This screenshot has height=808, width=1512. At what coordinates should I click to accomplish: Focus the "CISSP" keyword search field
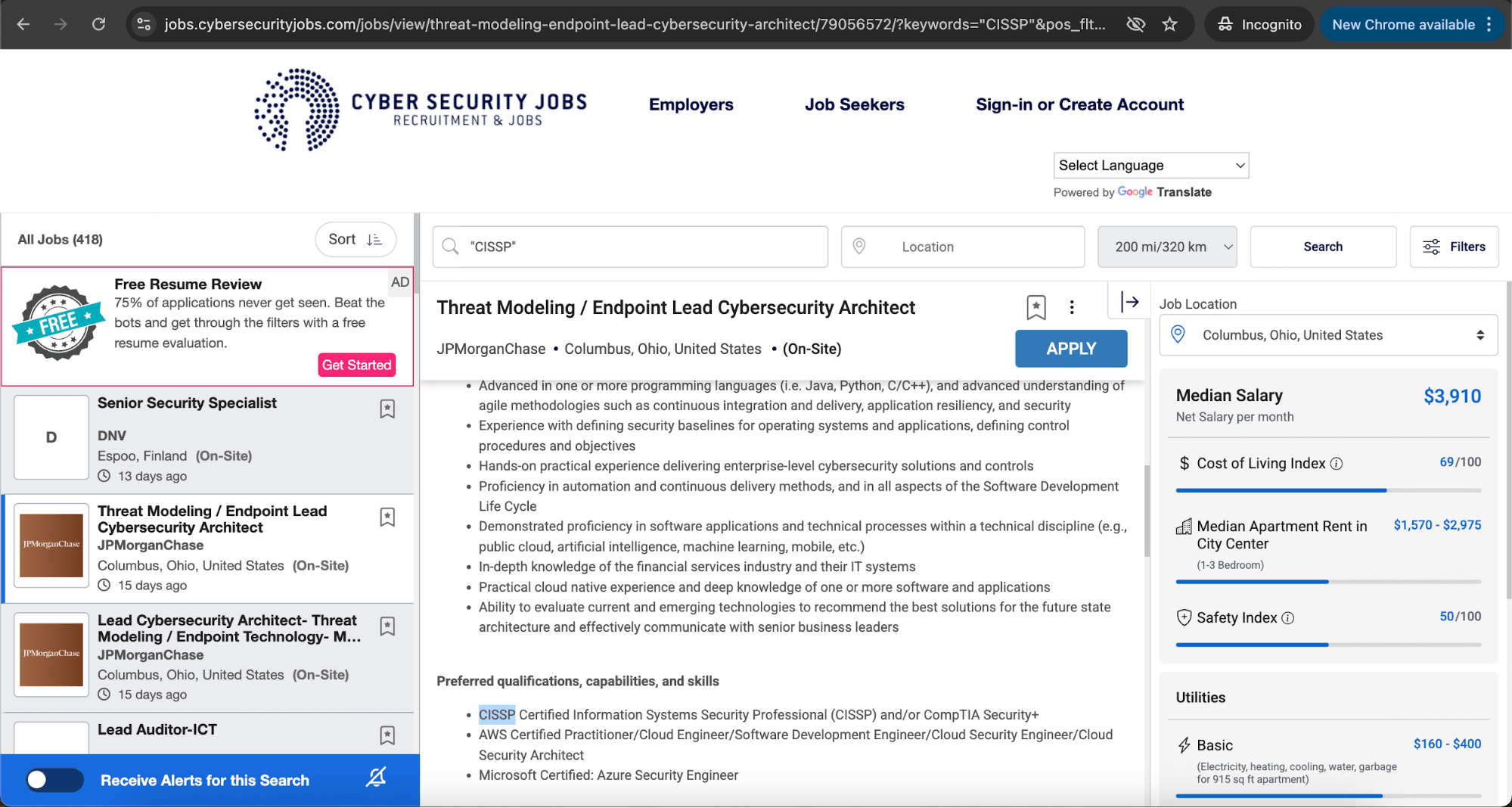[x=630, y=247]
